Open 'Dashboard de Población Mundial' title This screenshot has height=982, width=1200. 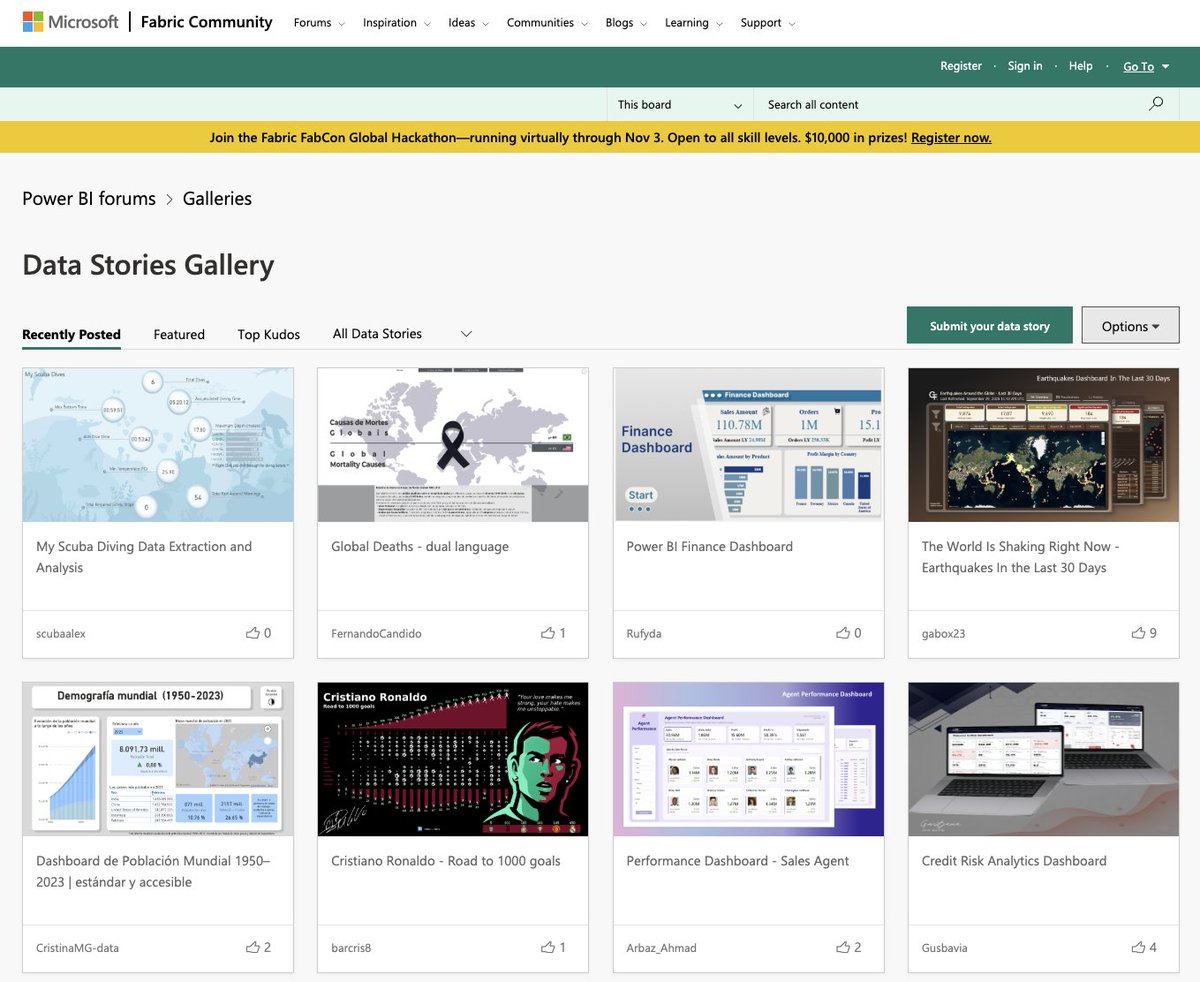(153, 871)
